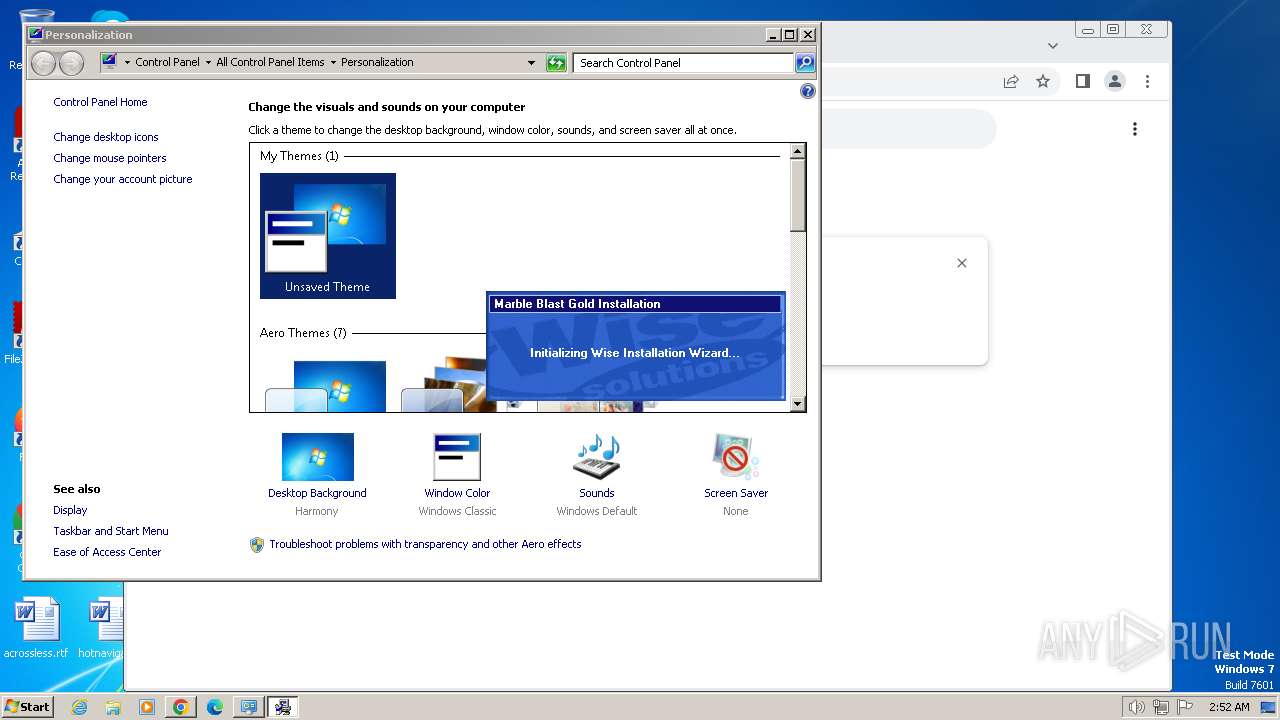Maximize the Personalization window
This screenshot has height=720, width=1280.
(x=790, y=34)
